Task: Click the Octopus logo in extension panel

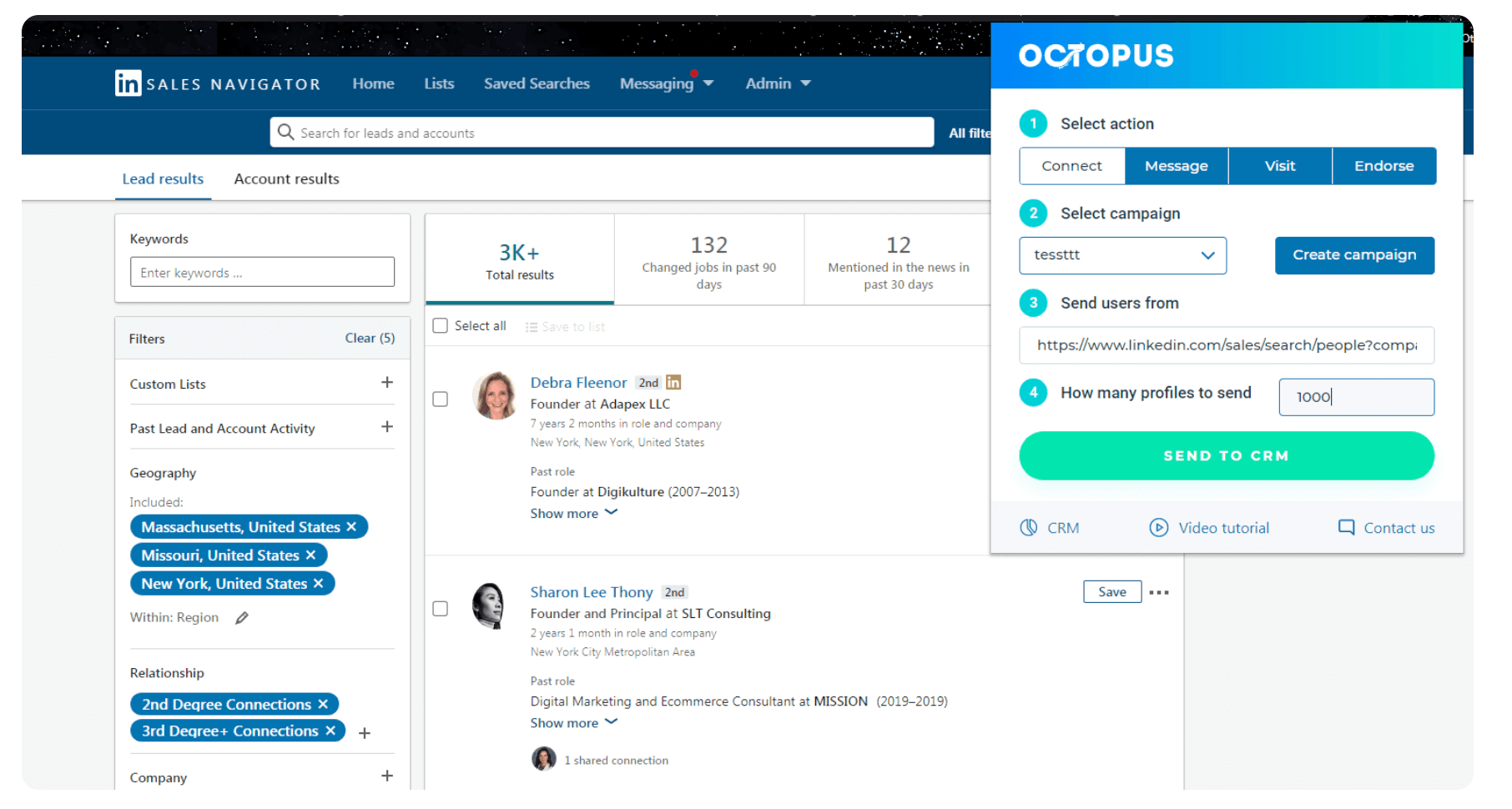Action: pyautogui.click(x=1096, y=55)
